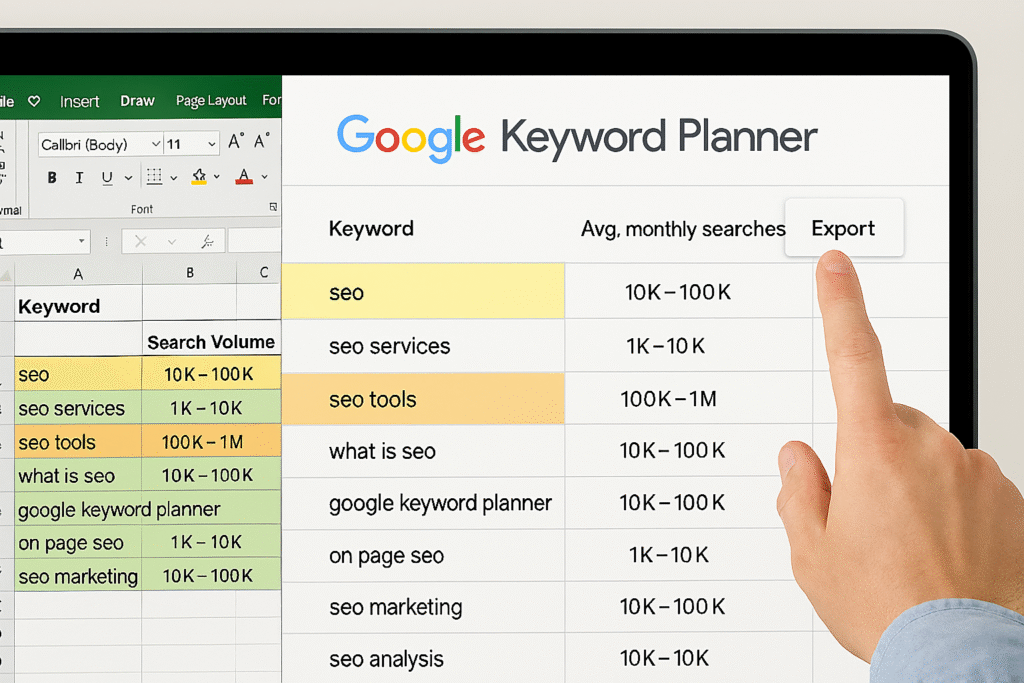This screenshot has width=1024, height=683.
Task: Click the Cancel X icon in formula bar
Action: coord(140,242)
